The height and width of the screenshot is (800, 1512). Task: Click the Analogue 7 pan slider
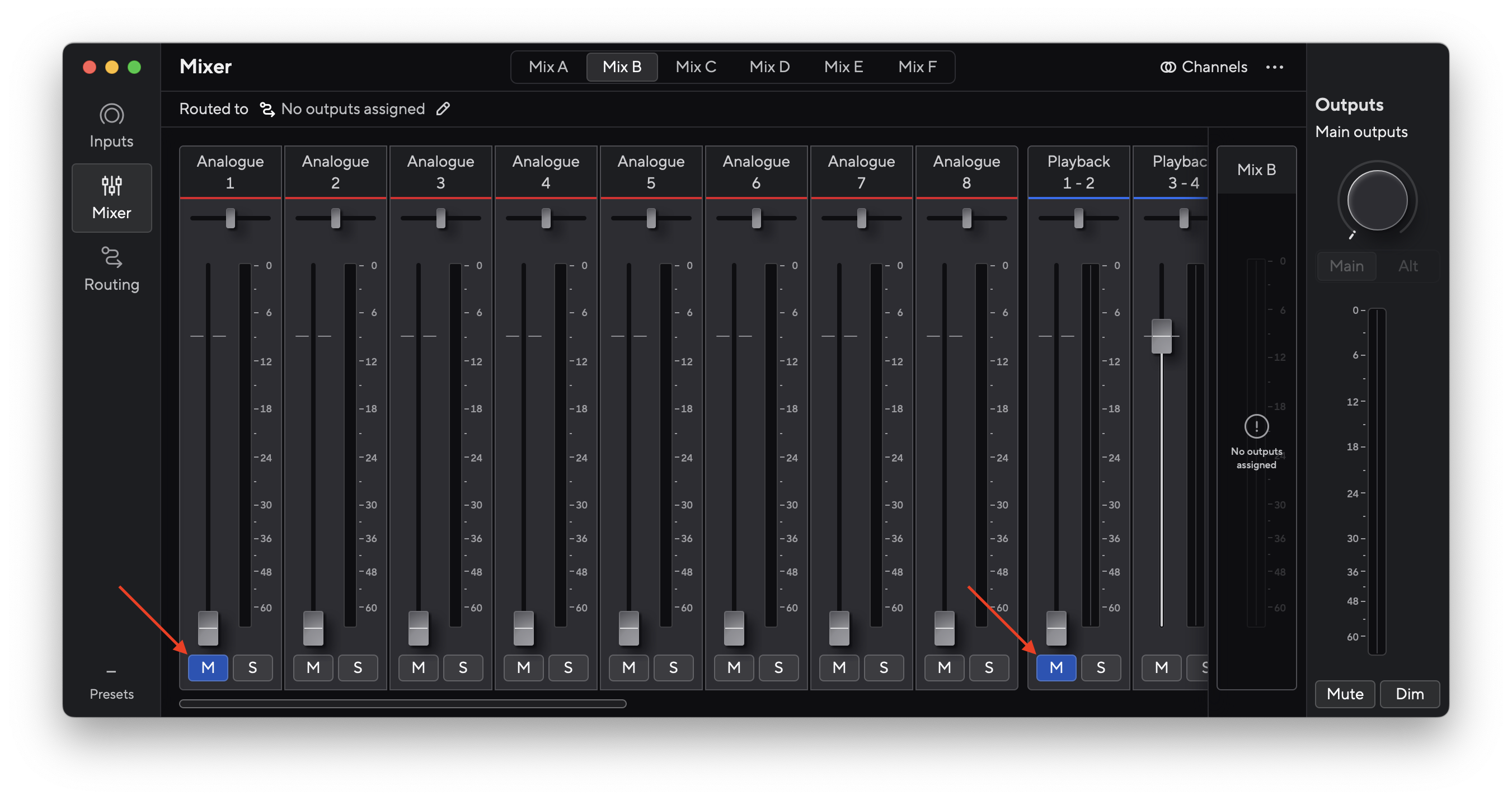coord(861,218)
